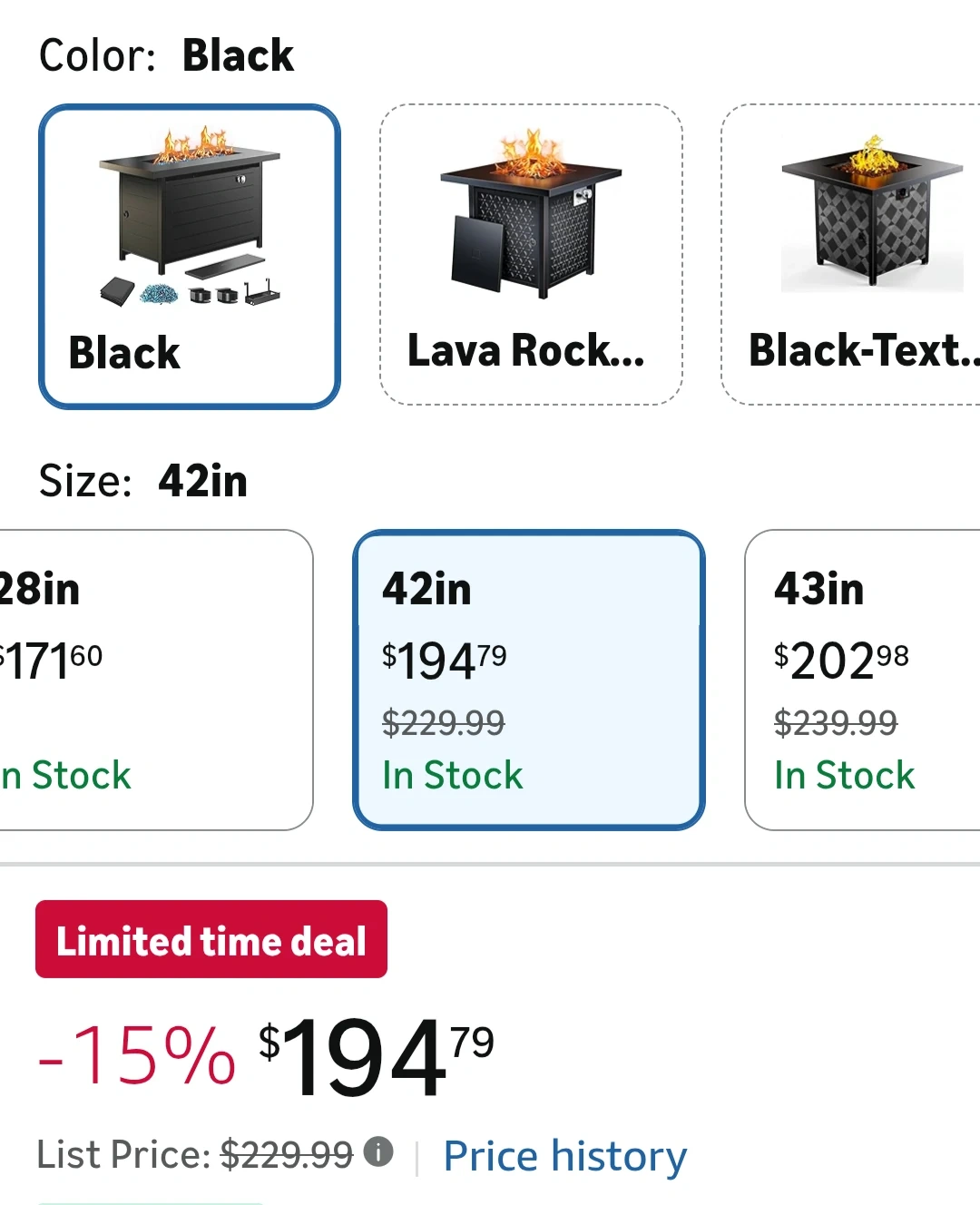Choose the Lava Rock... color label
This screenshot has width=980, height=1205.
tap(525, 351)
